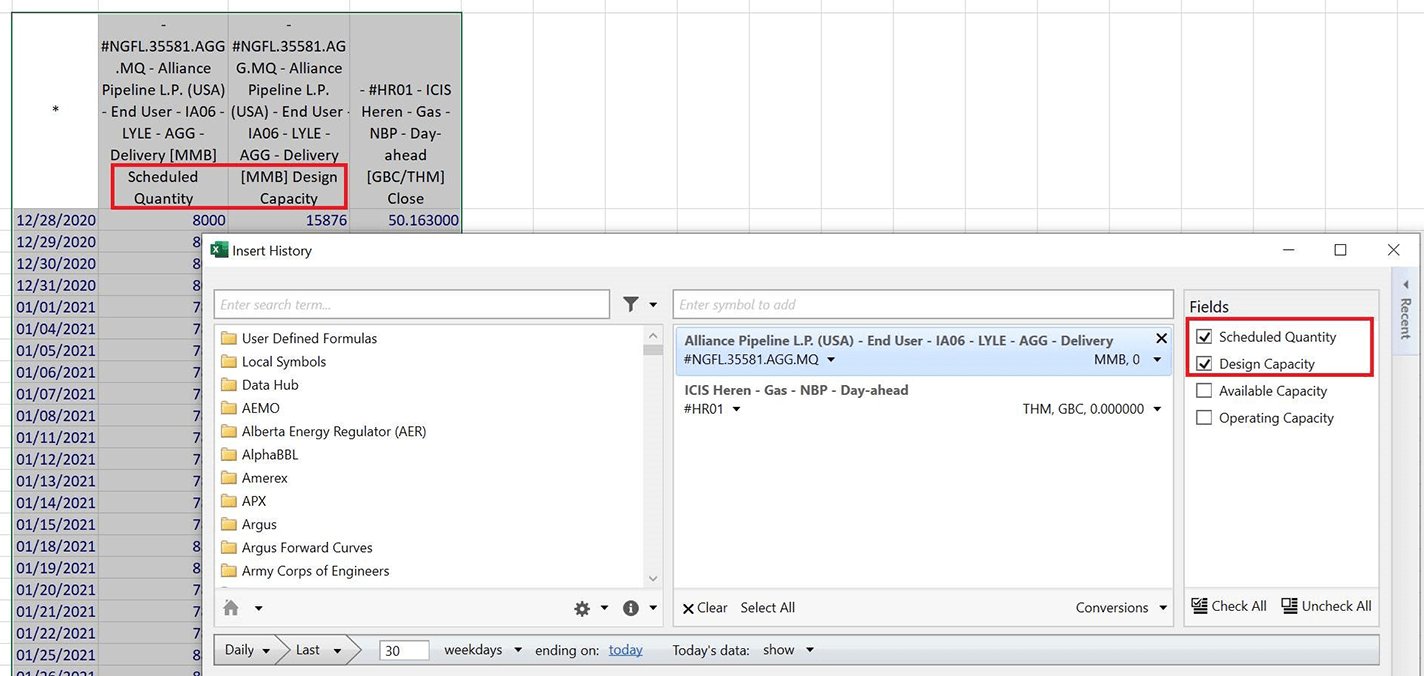
Task: Click Select All symbols
Action: (768, 607)
